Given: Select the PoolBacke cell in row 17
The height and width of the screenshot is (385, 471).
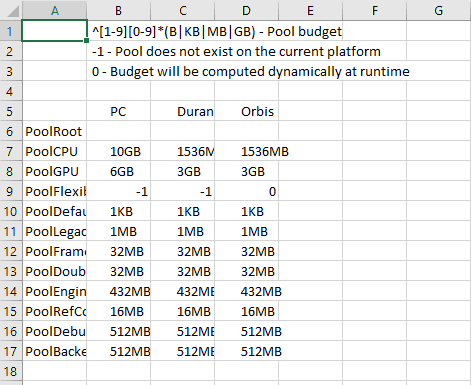Looking at the screenshot, I should point(55,351).
